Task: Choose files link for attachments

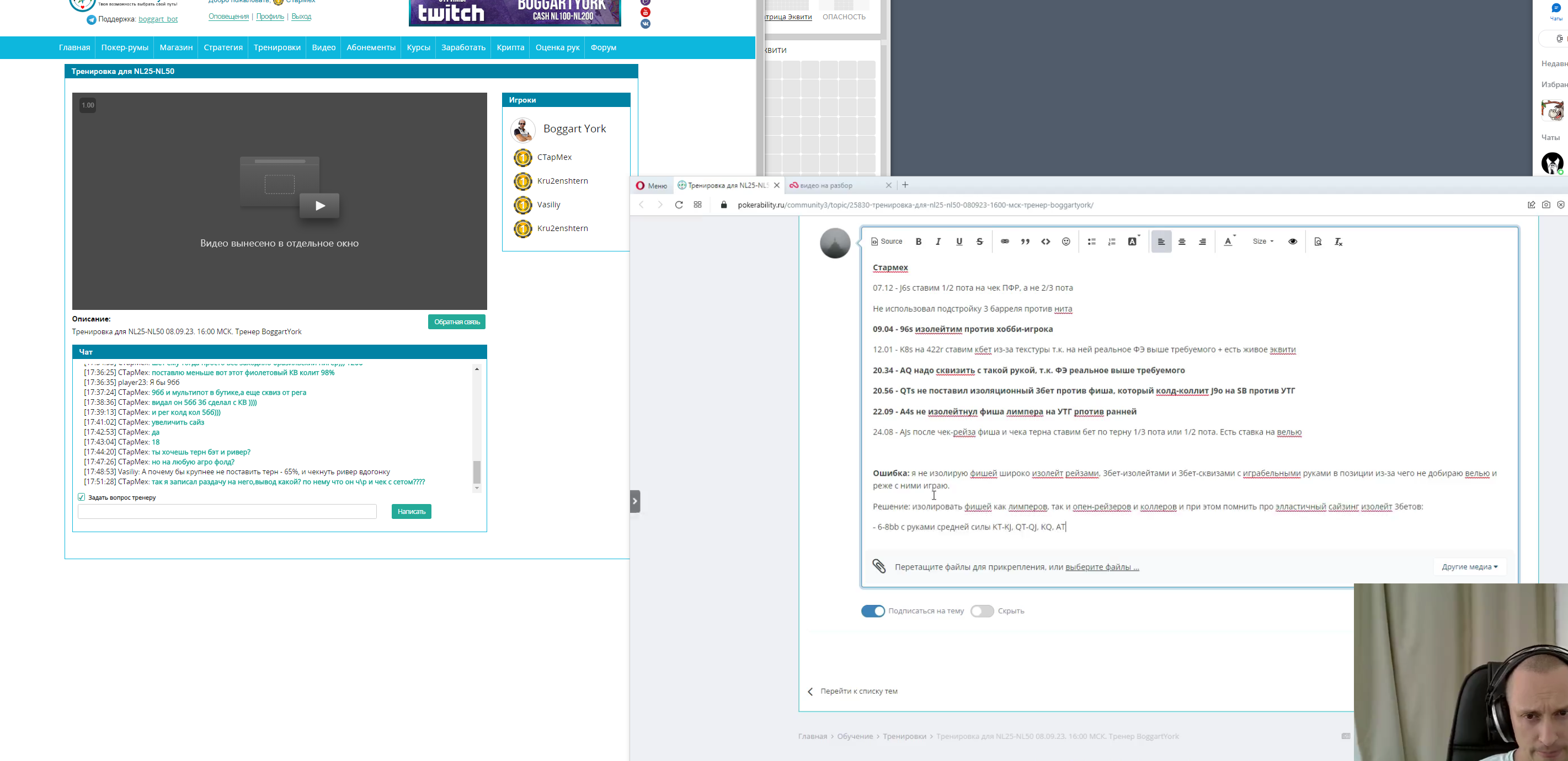Action: 1102,567
